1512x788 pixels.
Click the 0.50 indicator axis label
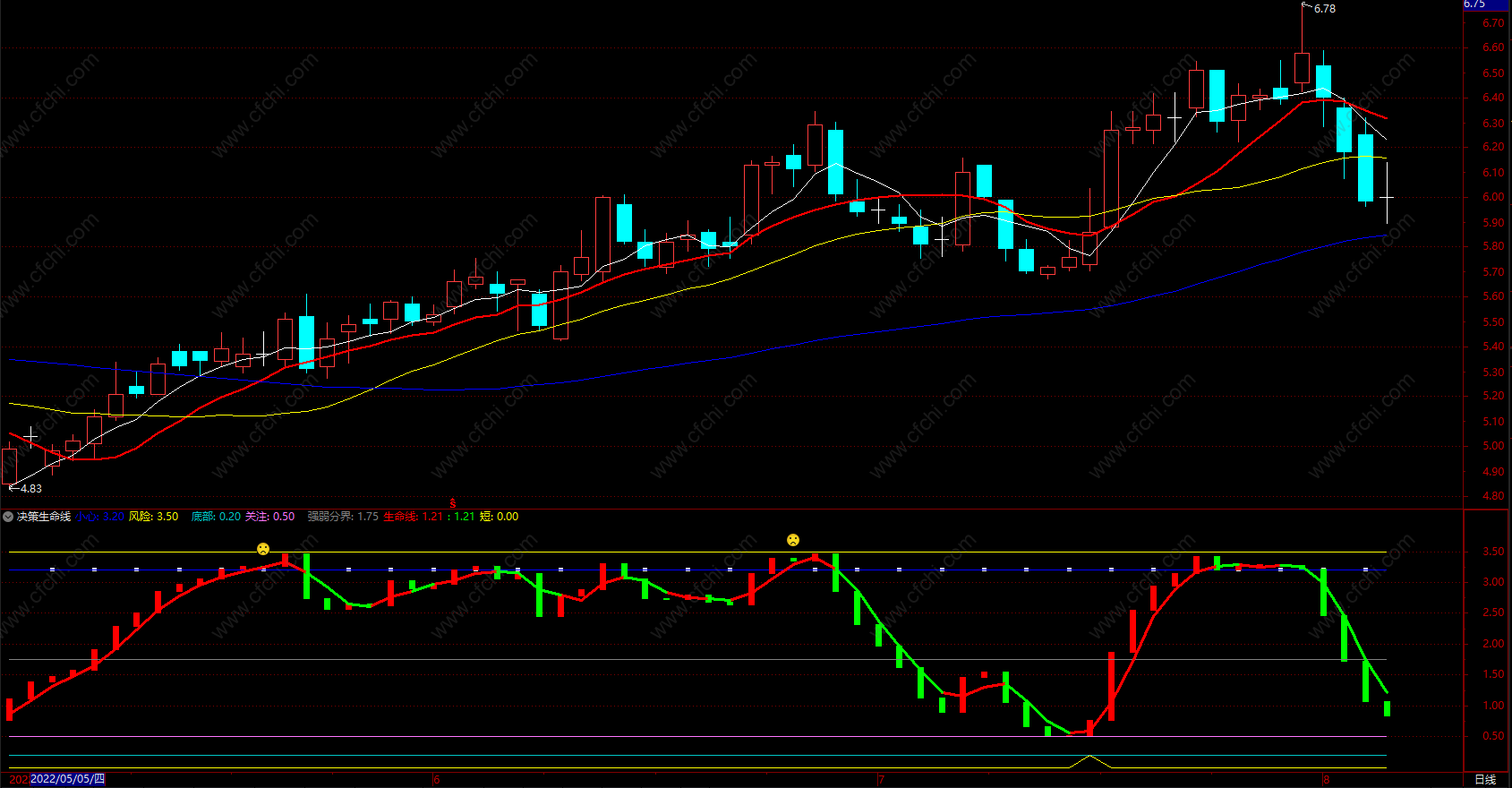point(1493,736)
